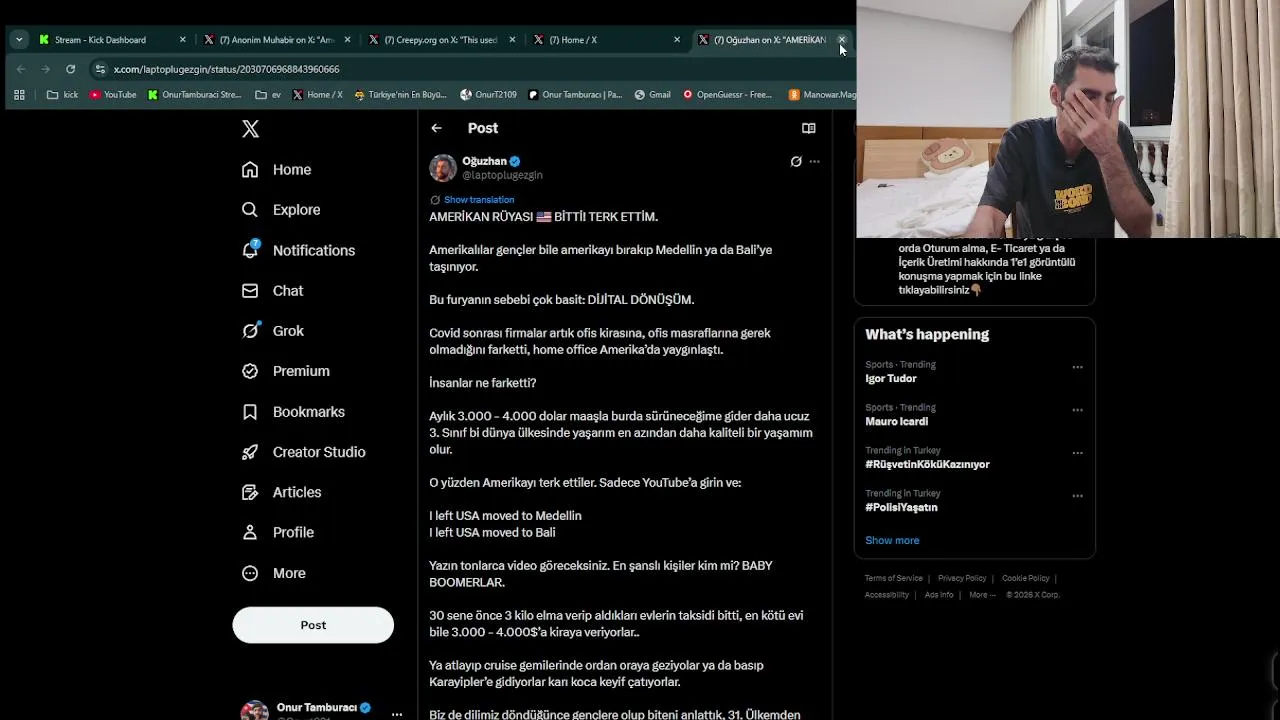Open account menu dots beside Onur Tamburacı

click(x=397, y=714)
